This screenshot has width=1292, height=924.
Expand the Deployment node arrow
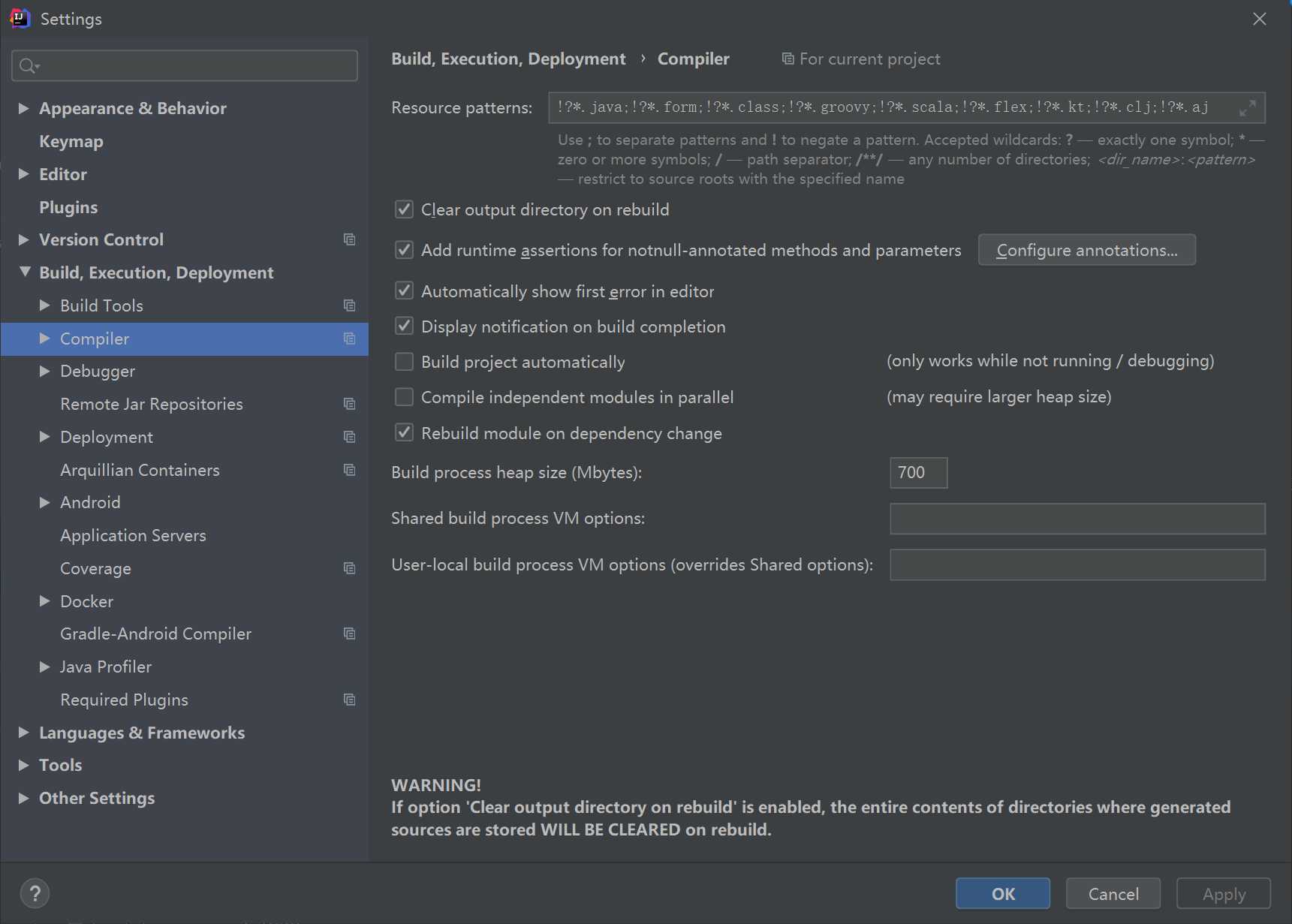(x=45, y=437)
